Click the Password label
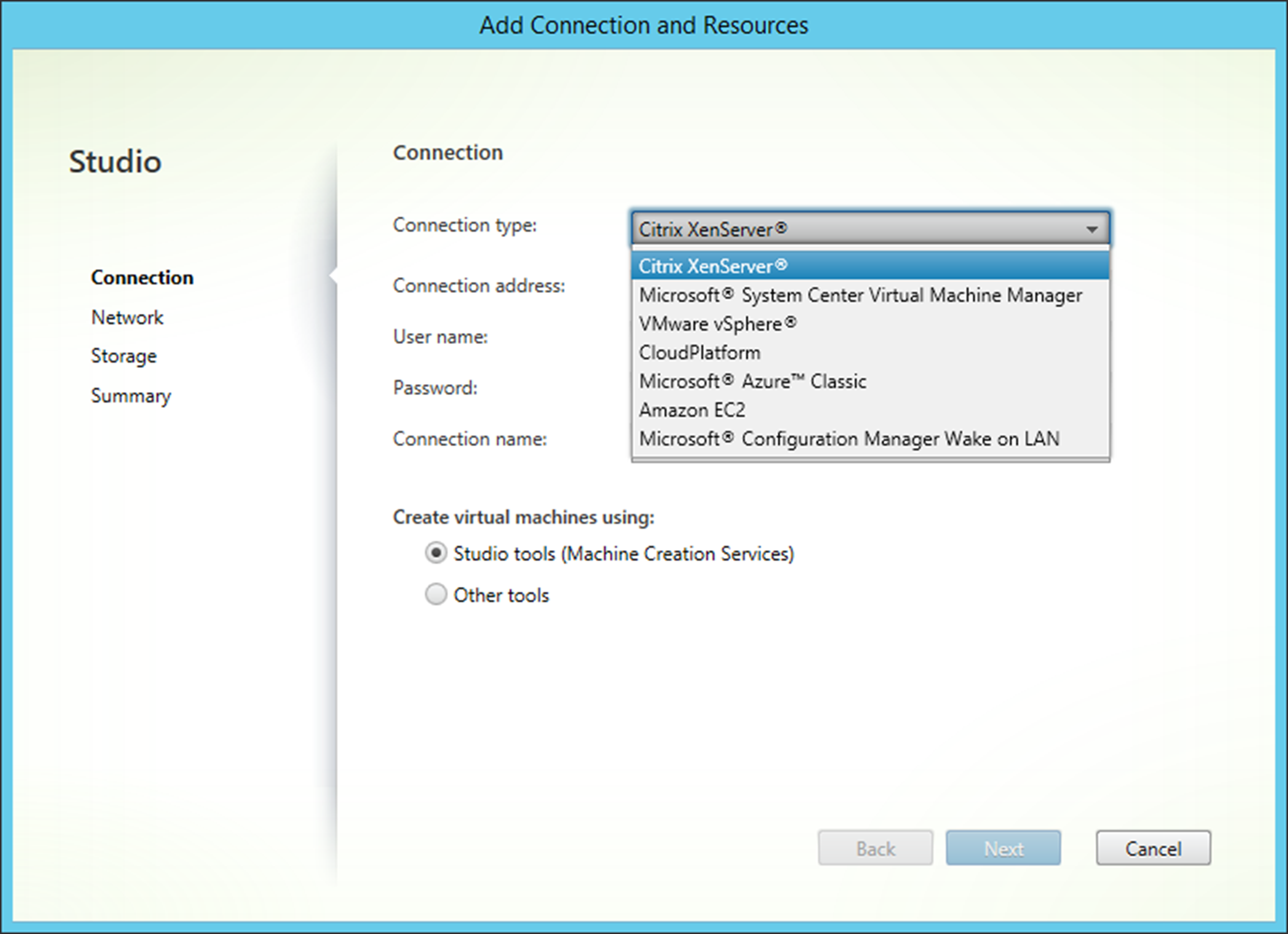Image resolution: width=1288 pixels, height=934 pixels. (435, 388)
